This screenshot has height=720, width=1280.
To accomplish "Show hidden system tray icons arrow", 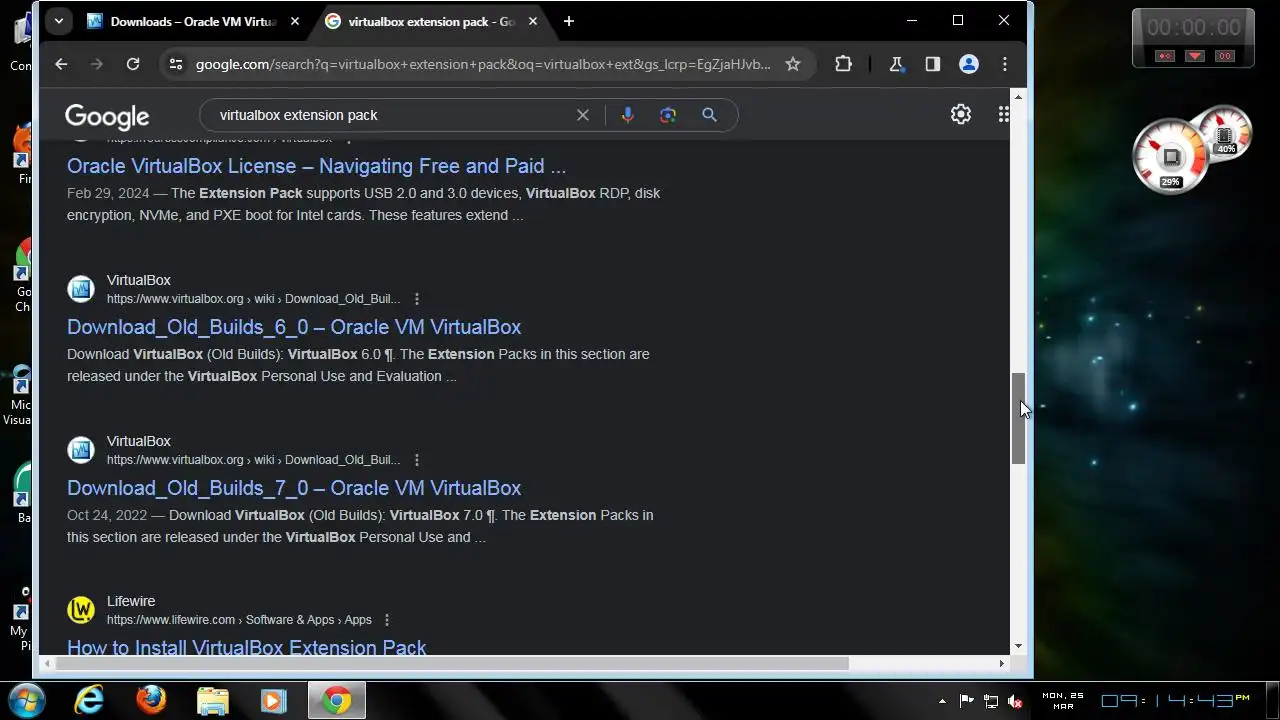I will [941, 701].
